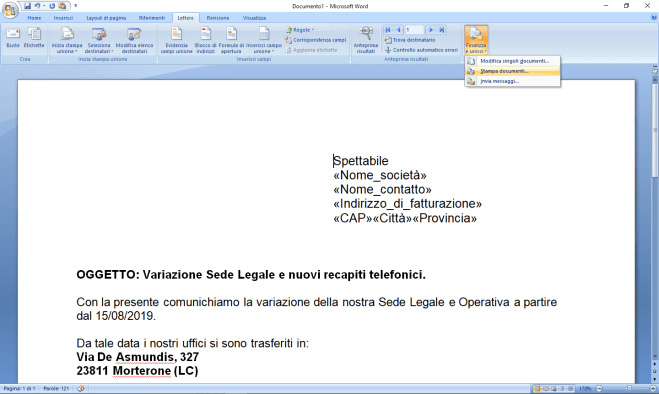Screen dimensions: 659x394
Task: Click zoom percentage 170%
Action: 585,389
